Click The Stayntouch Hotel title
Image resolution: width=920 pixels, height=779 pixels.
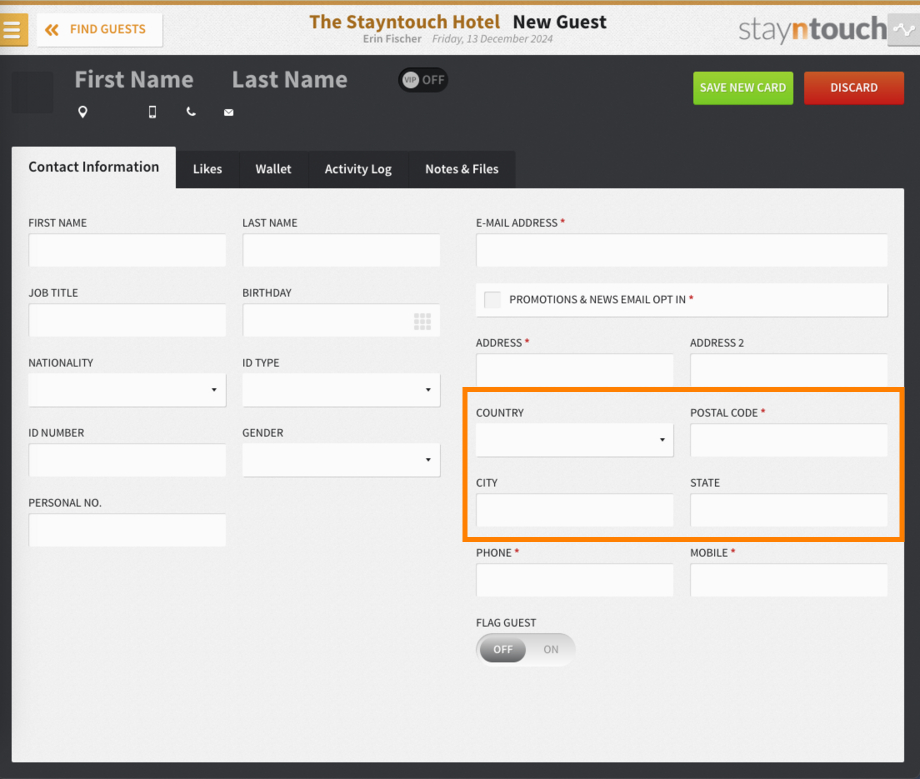(x=404, y=22)
